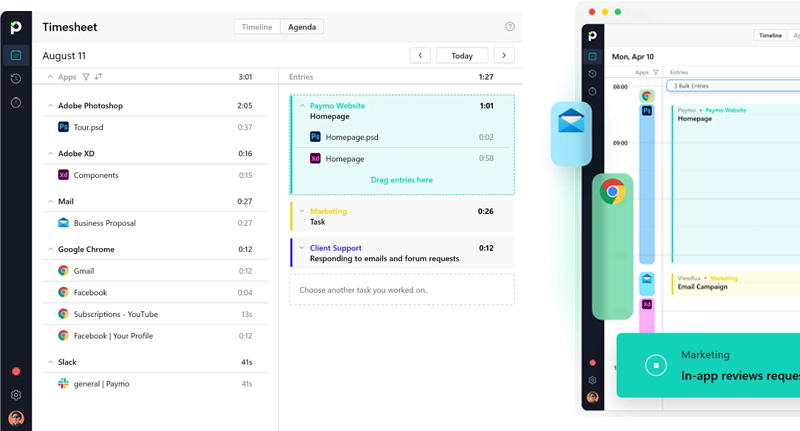Click Mon, Apr 10 date in right window

(x=633, y=57)
